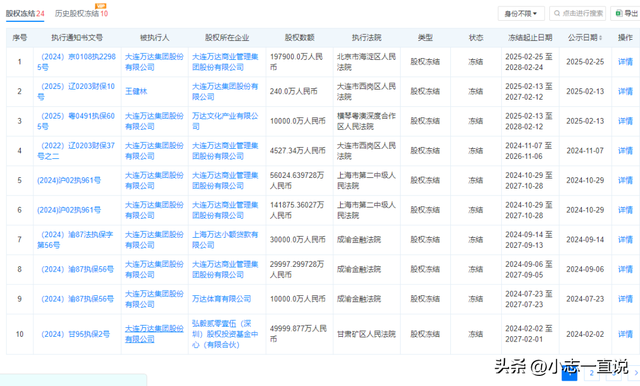This screenshot has width=640, height=386.
Task: Open row 6 (2024)沪02执961号 link
Action: point(69,210)
